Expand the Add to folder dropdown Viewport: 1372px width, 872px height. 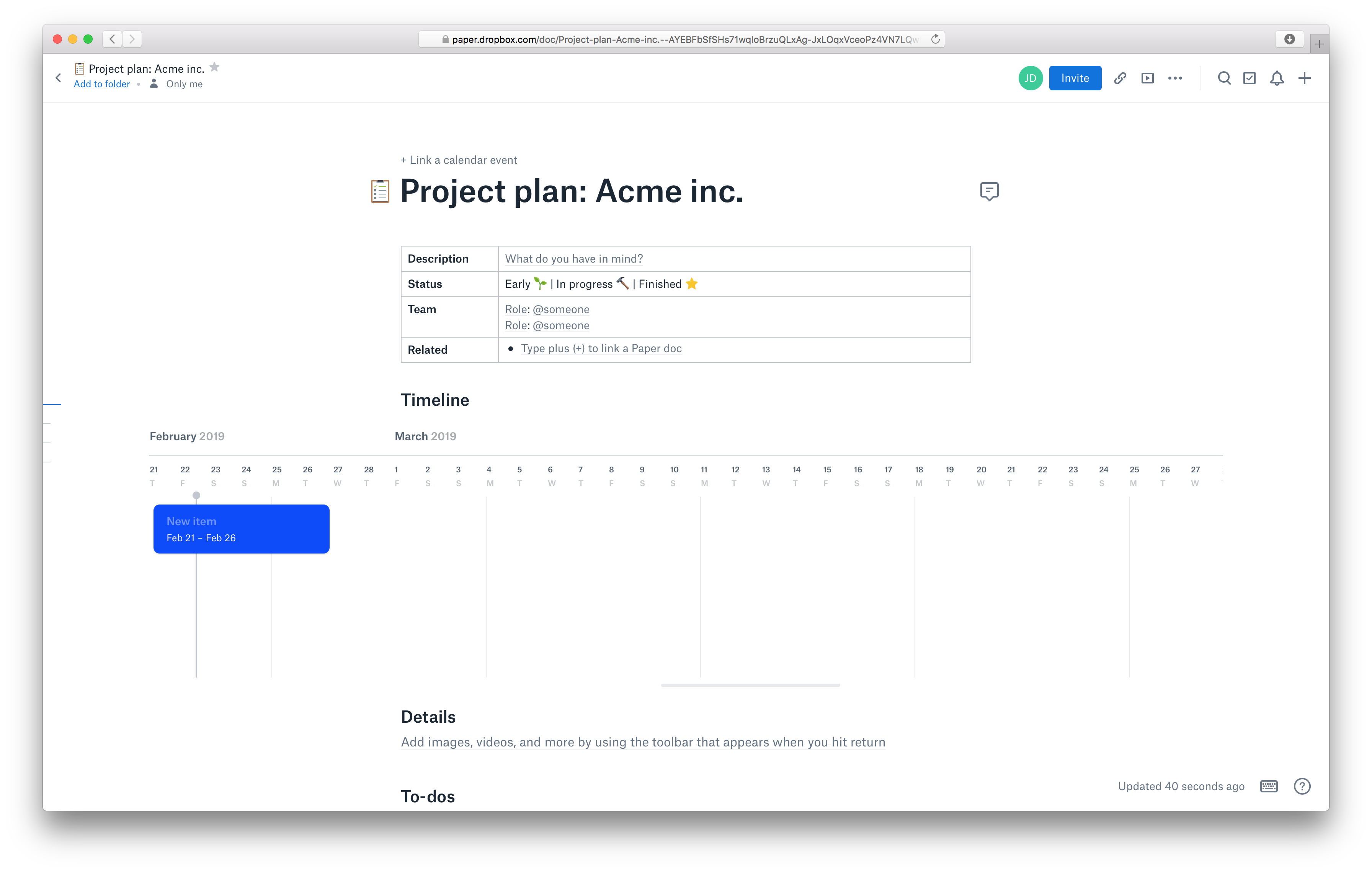pyautogui.click(x=101, y=84)
